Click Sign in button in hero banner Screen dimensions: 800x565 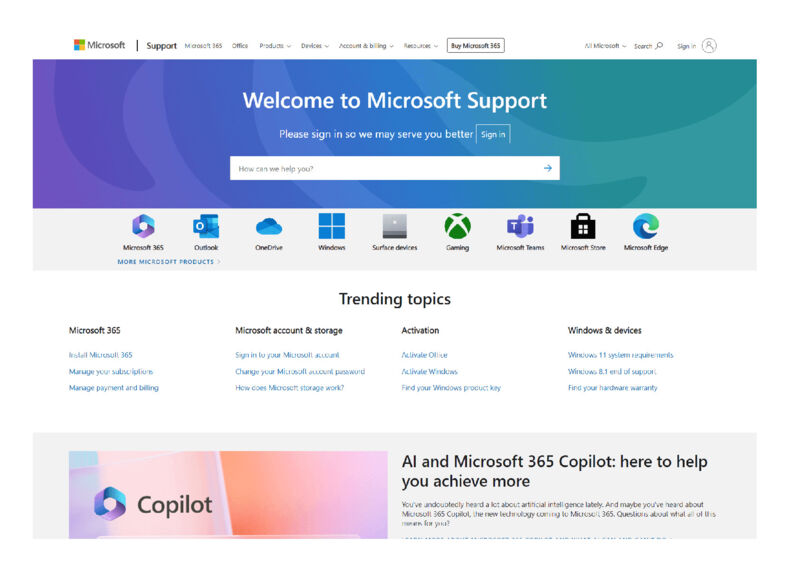point(493,134)
